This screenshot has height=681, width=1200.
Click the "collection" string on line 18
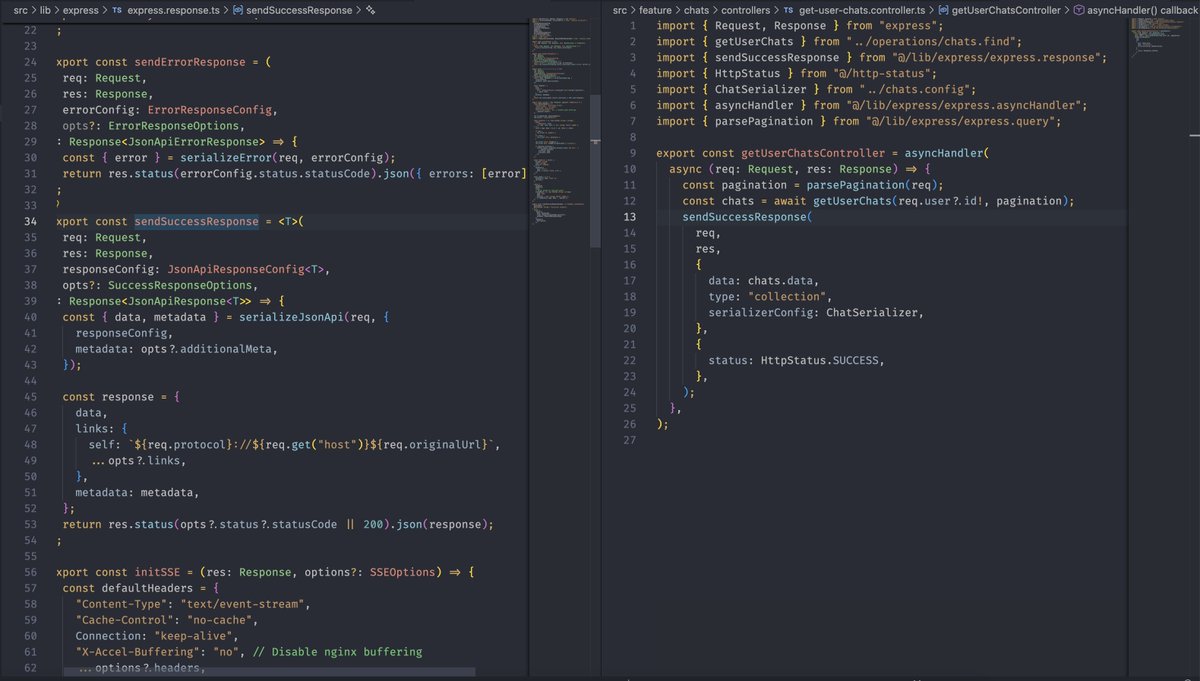(x=788, y=297)
